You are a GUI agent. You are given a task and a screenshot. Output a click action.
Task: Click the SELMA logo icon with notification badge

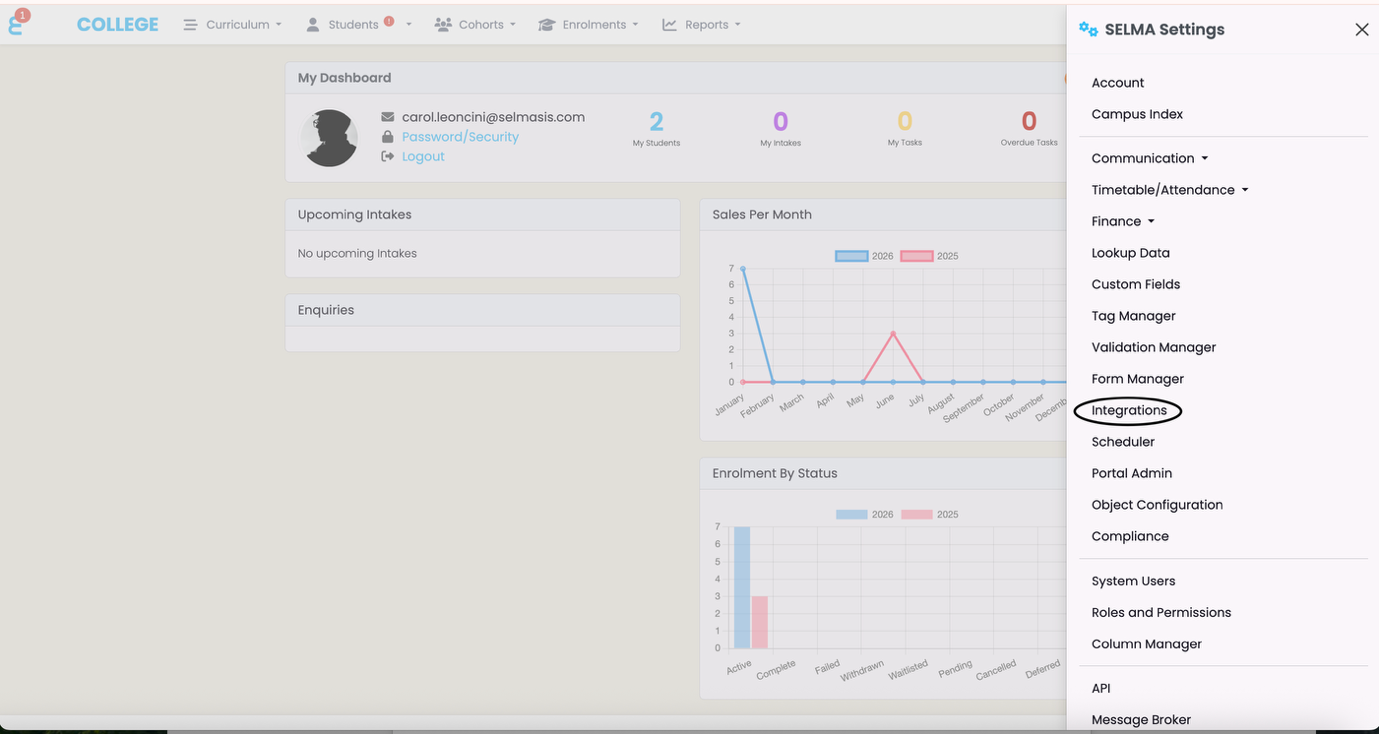coord(17,24)
